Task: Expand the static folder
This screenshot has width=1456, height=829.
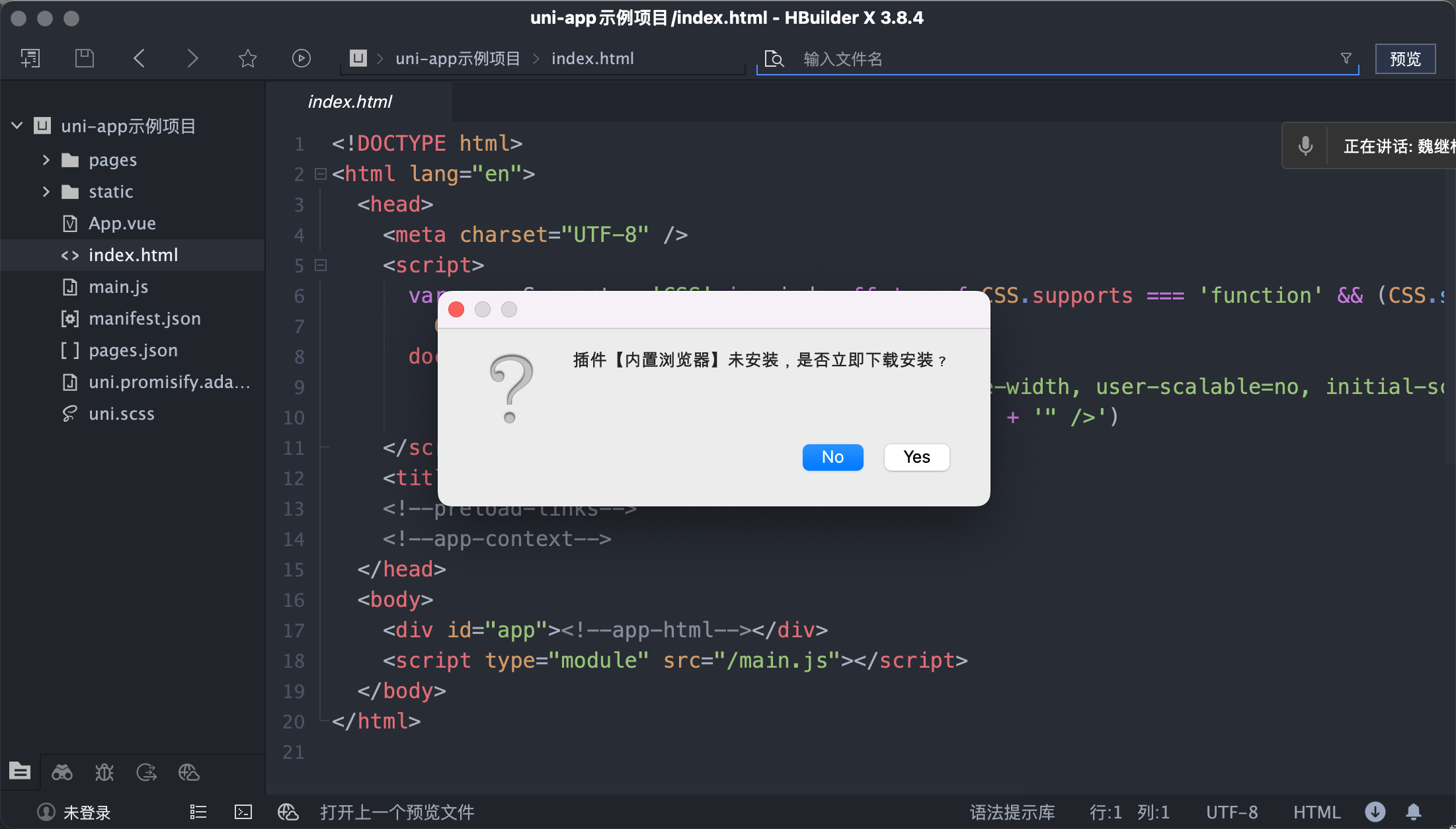Action: (46, 191)
